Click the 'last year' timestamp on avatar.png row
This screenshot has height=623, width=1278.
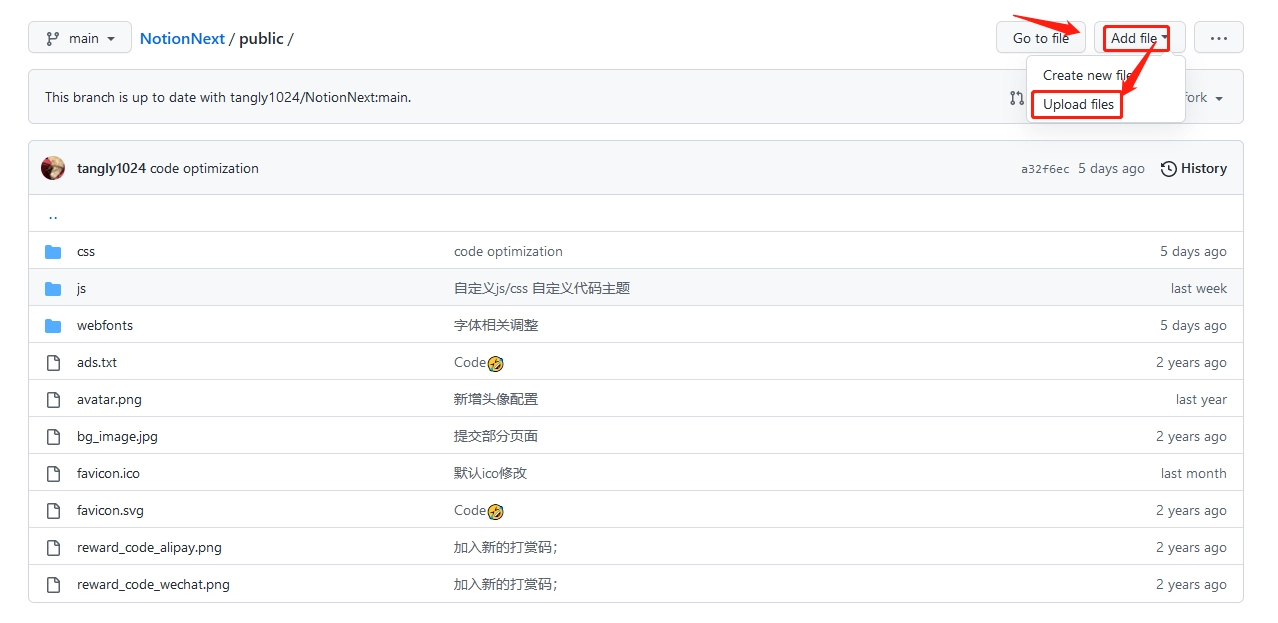[x=1201, y=399]
